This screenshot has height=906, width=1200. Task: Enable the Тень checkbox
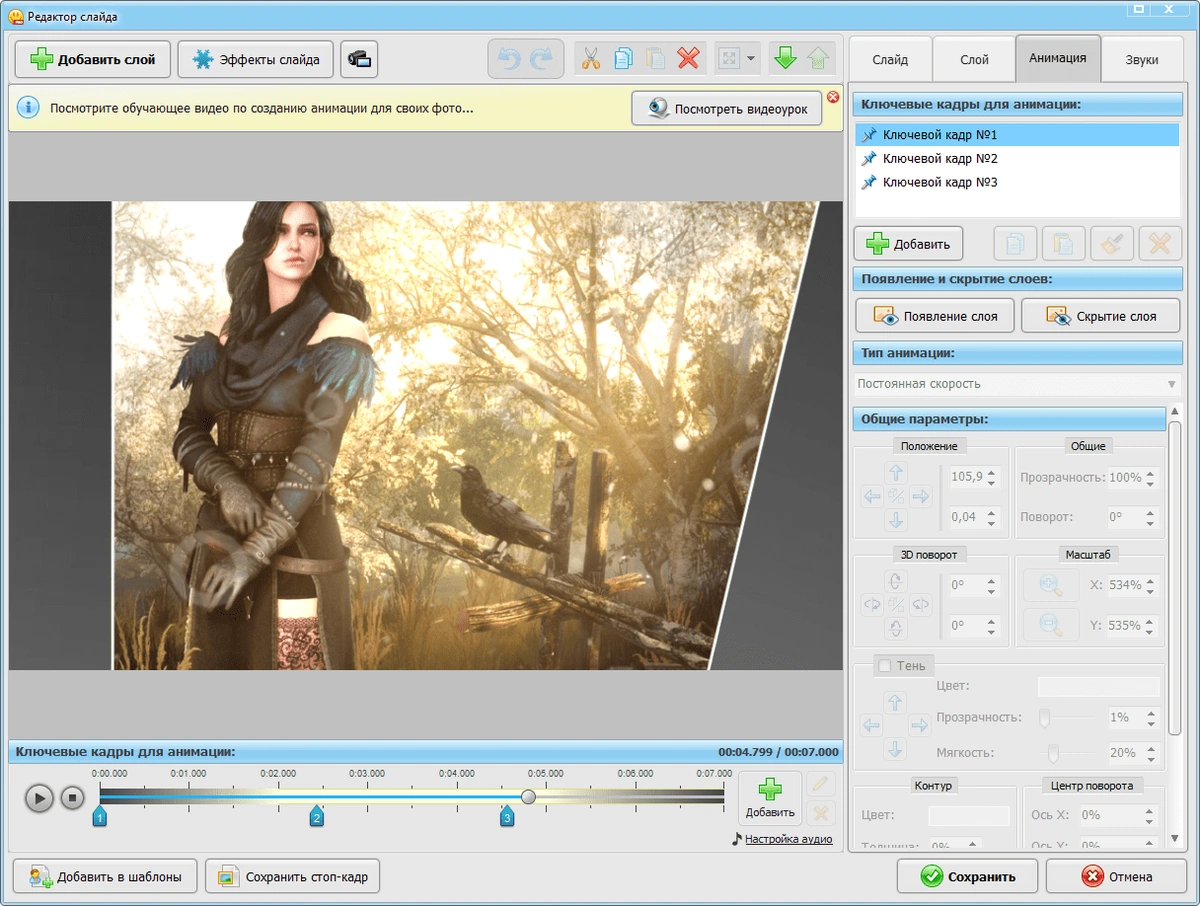pos(884,666)
